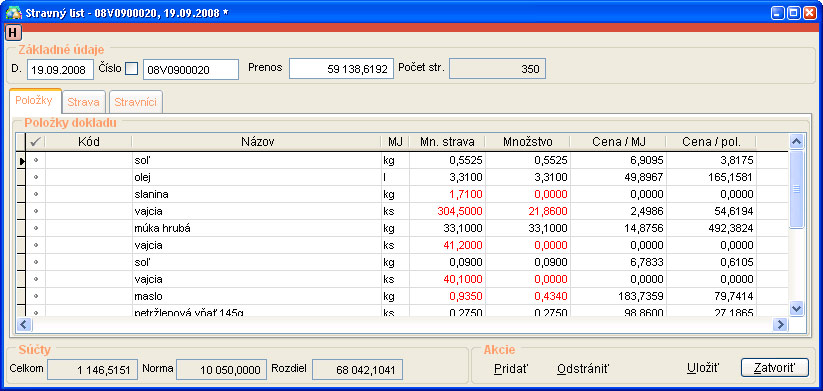823x391 pixels.
Task: Click row marker dot of slanina row
Action: 36,194
